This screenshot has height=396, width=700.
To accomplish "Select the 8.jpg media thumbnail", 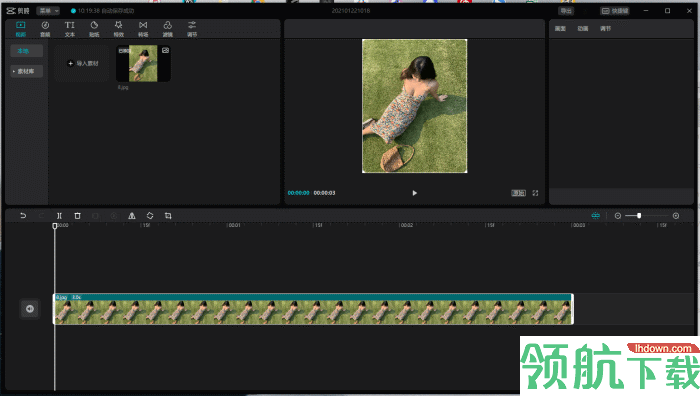I will (143, 63).
